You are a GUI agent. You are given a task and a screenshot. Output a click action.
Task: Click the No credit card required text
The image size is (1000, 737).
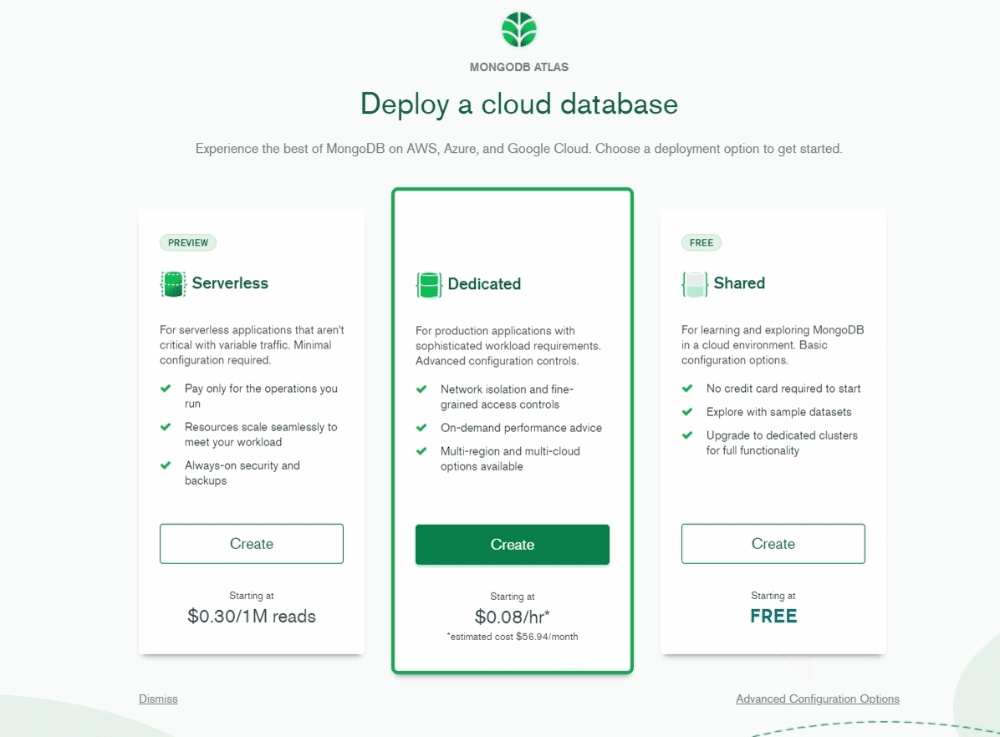coord(783,388)
